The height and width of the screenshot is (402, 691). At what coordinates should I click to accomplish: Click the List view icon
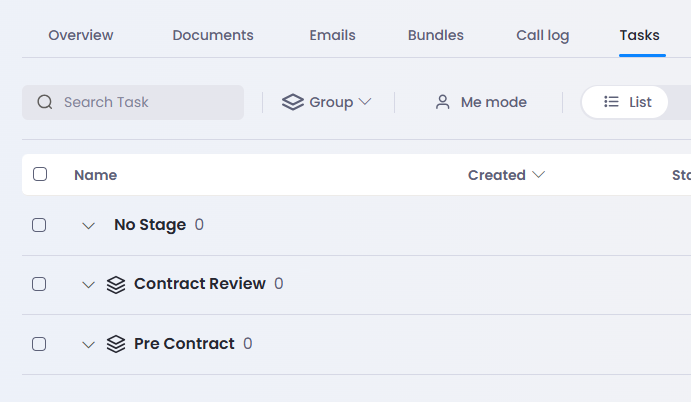coord(611,102)
